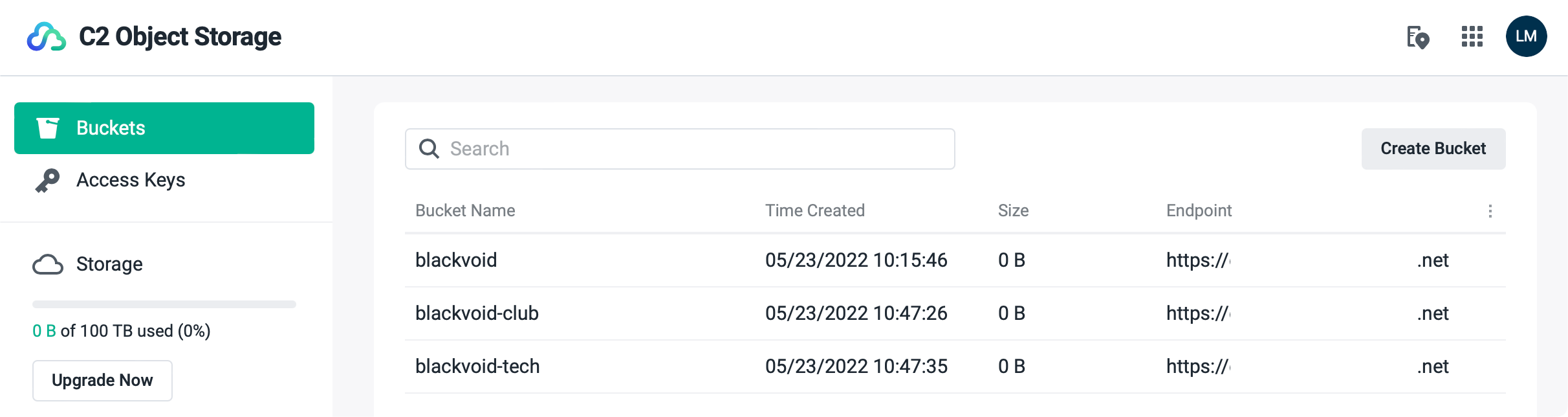Click the bucket icon in sidebar

pyautogui.click(x=48, y=128)
